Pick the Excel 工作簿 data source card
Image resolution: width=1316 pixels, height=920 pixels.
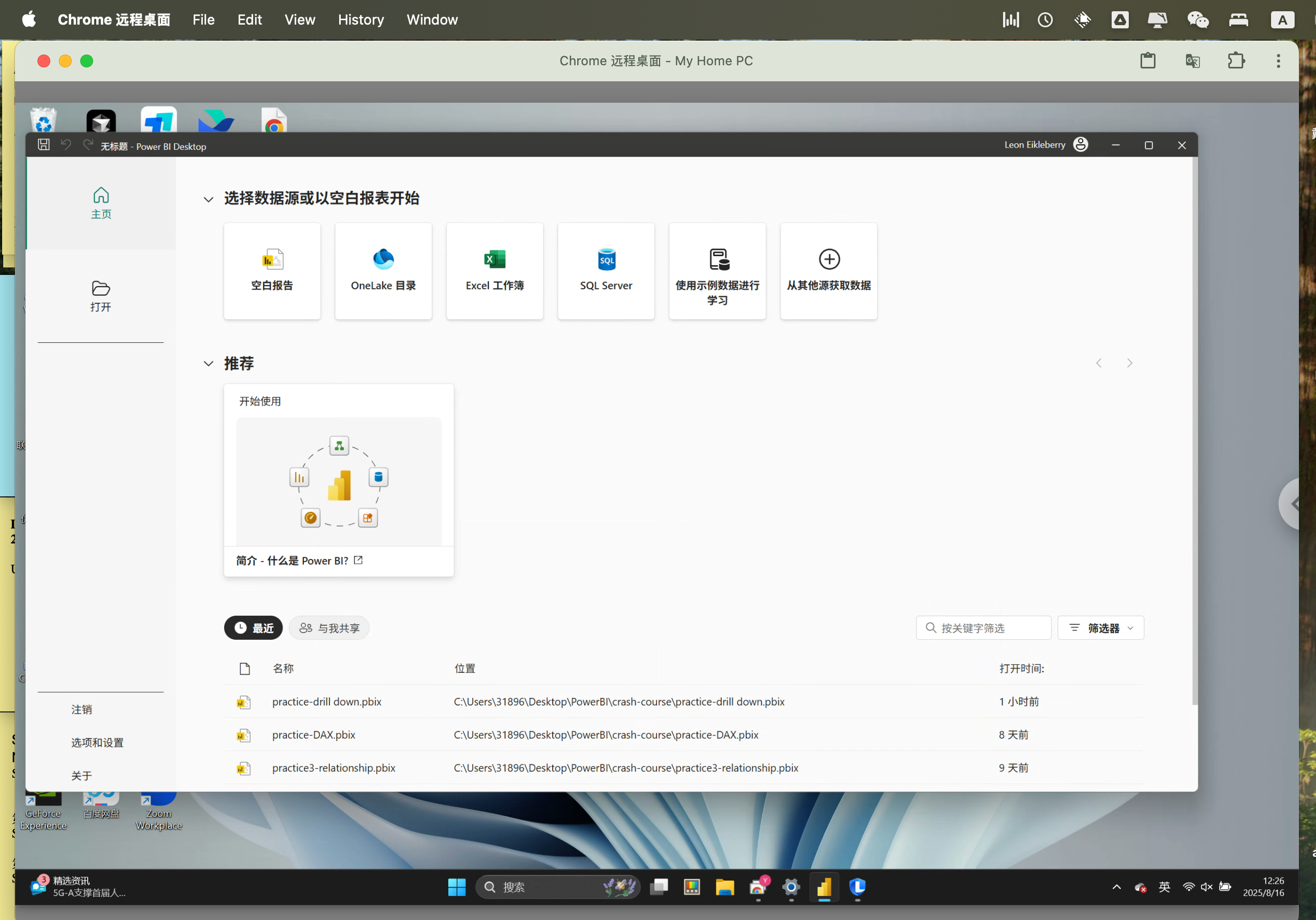pos(495,271)
